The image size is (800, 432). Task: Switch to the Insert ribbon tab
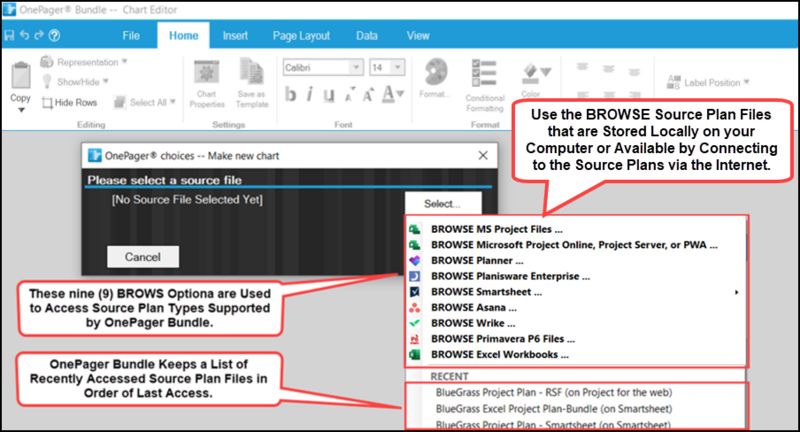235,36
